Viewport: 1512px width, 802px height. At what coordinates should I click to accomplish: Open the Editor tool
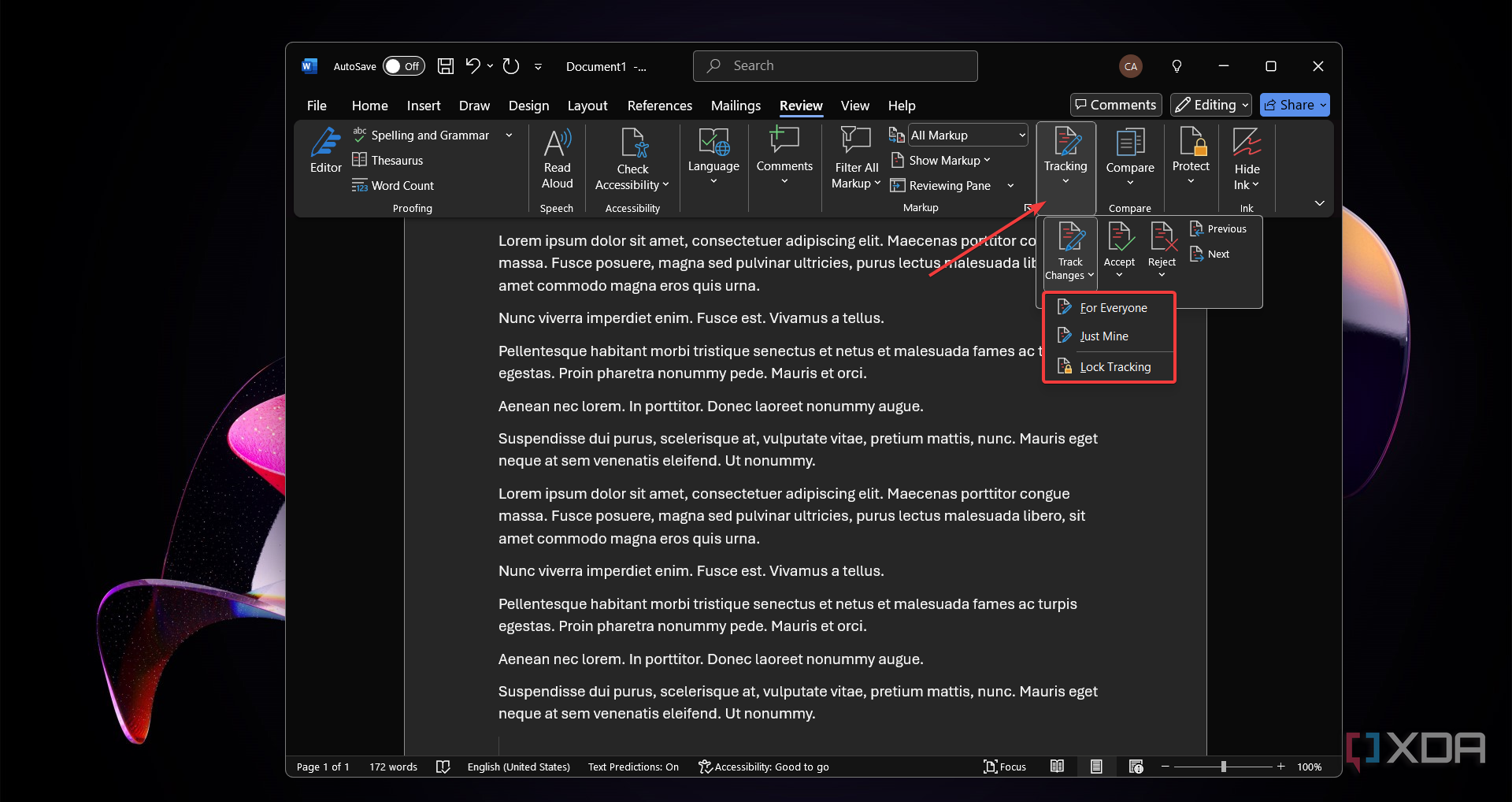point(325,150)
